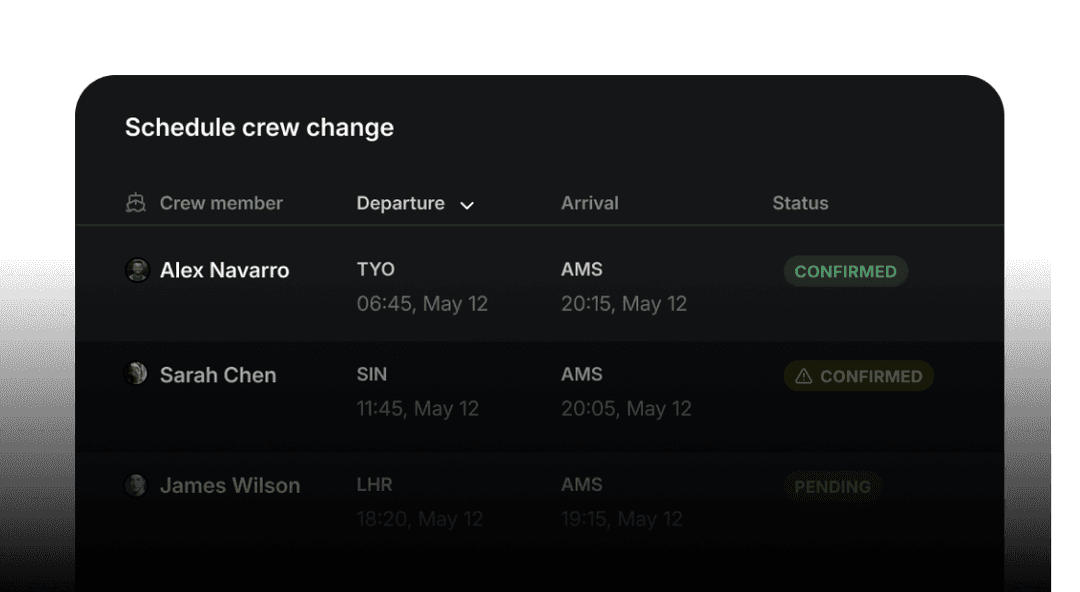The image size is (1080, 592).
Task: Select the green CONFIRMED badge for Alex Navarro
Action: coord(846,271)
